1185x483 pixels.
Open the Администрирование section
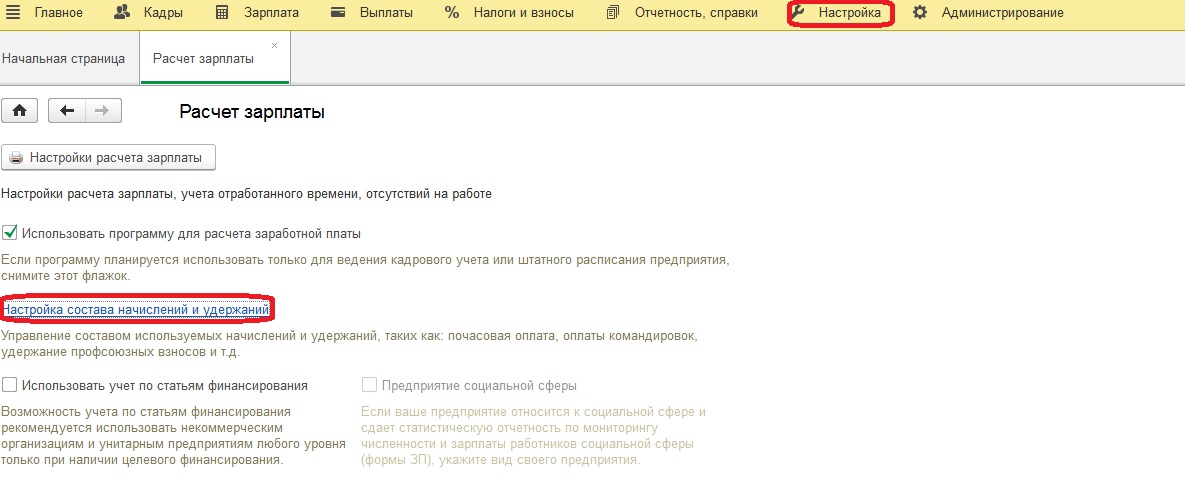(1002, 13)
